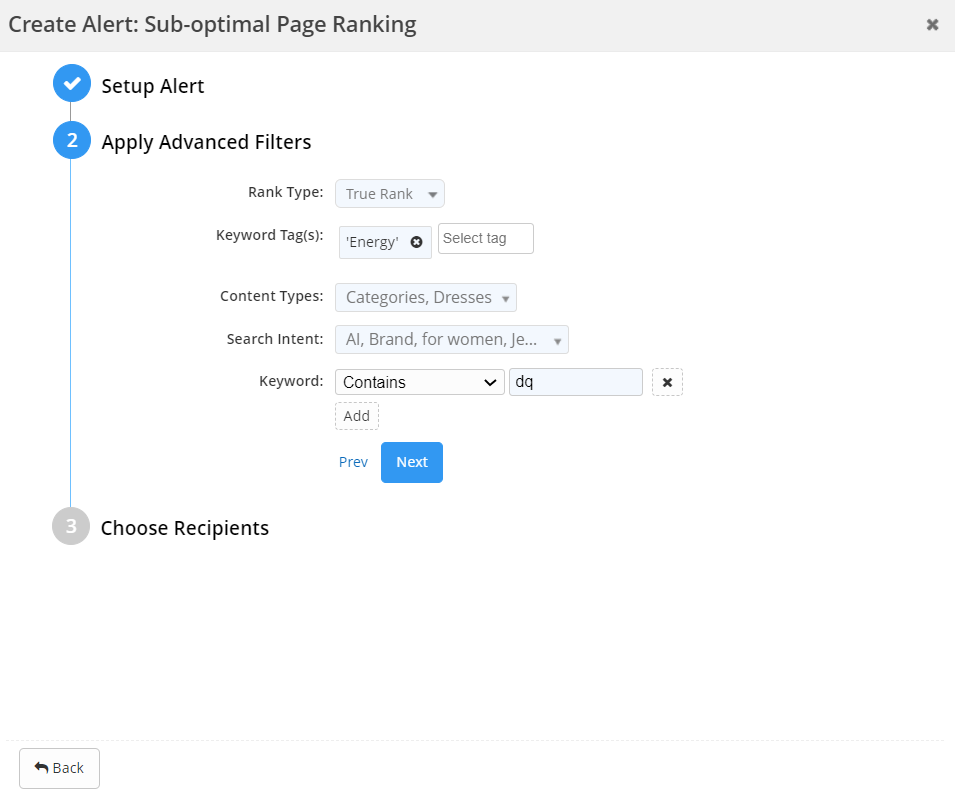Remove the 'Energy' keyword tag
Screen dimensions: 955x794
pos(416,242)
